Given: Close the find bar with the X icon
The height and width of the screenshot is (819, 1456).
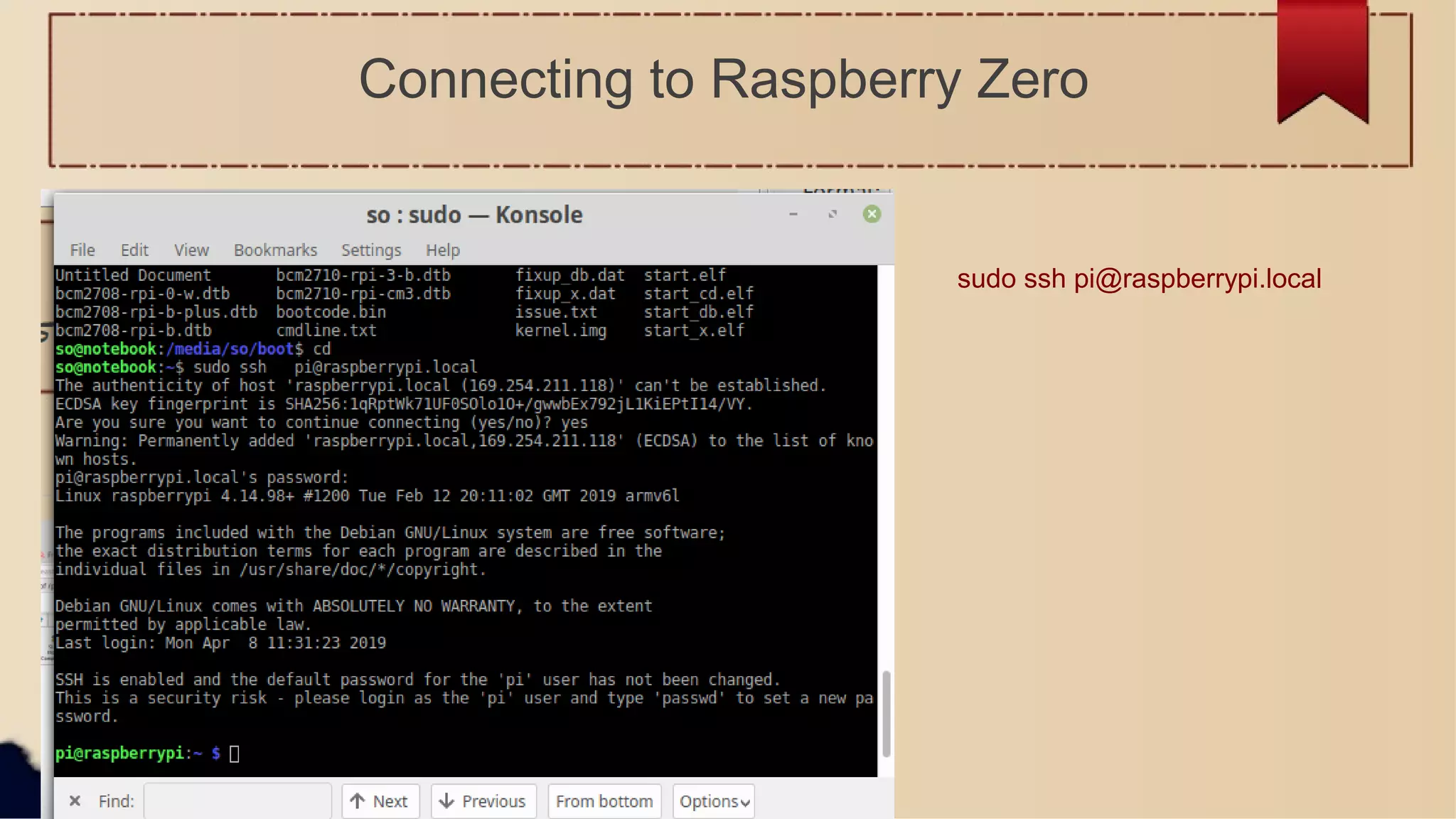Looking at the screenshot, I should (x=75, y=801).
